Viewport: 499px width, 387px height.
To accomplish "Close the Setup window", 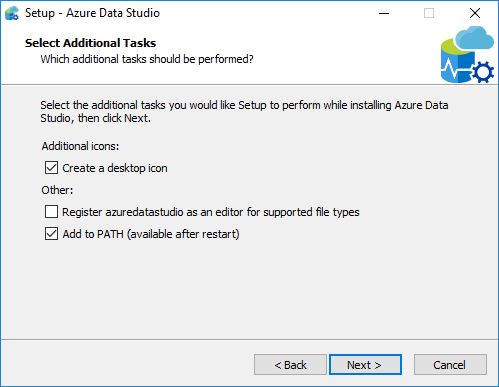I will (475, 13).
